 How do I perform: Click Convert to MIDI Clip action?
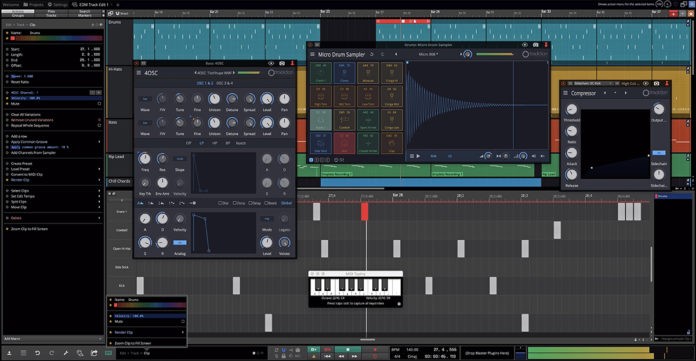point(26,175)
